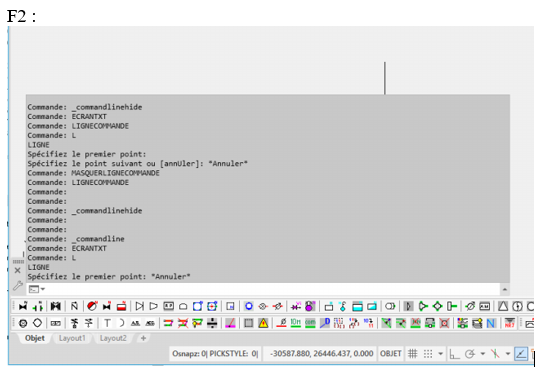542x372 pixels.
Task: Select the blue N icon in toolbar
Action: tap(490, 323)
